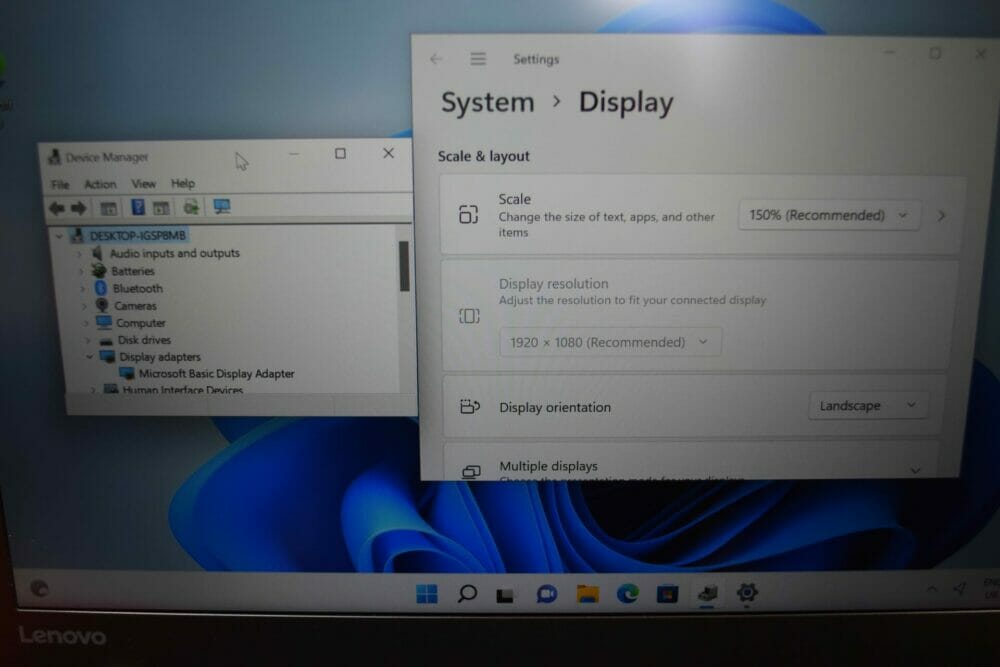The width and height of the screenshot is (1000, 667).
Task: Select the Batteries tree row
Action: pyautogui.click(x=133, y=271)
